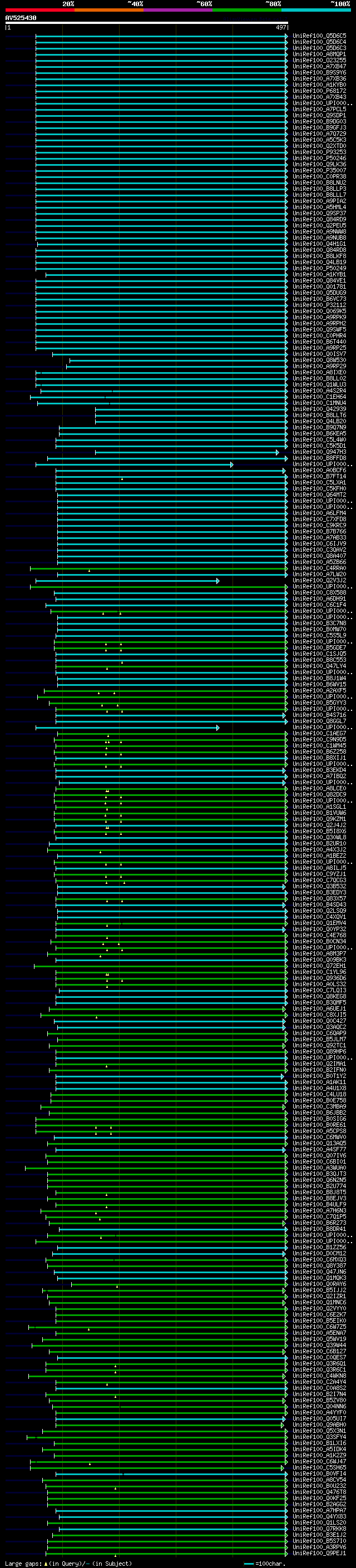Pick the UniRef100_P32112 hit label
The image size is (356, 1568).
click(x=319, y=305)
